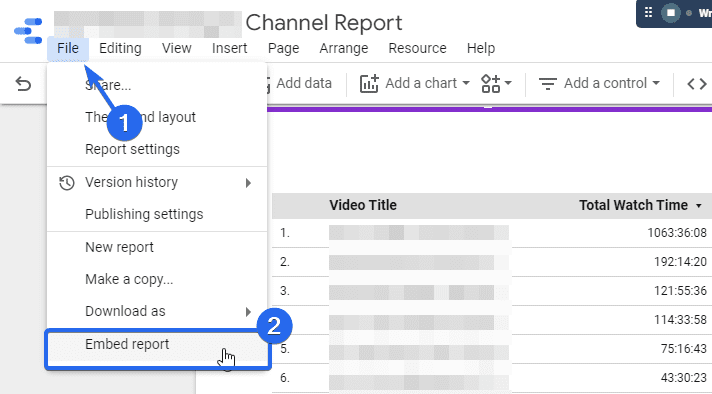Screen dimensions: 712x394
Task: Open the components dropdown arrow
Action: pos(508,83)
